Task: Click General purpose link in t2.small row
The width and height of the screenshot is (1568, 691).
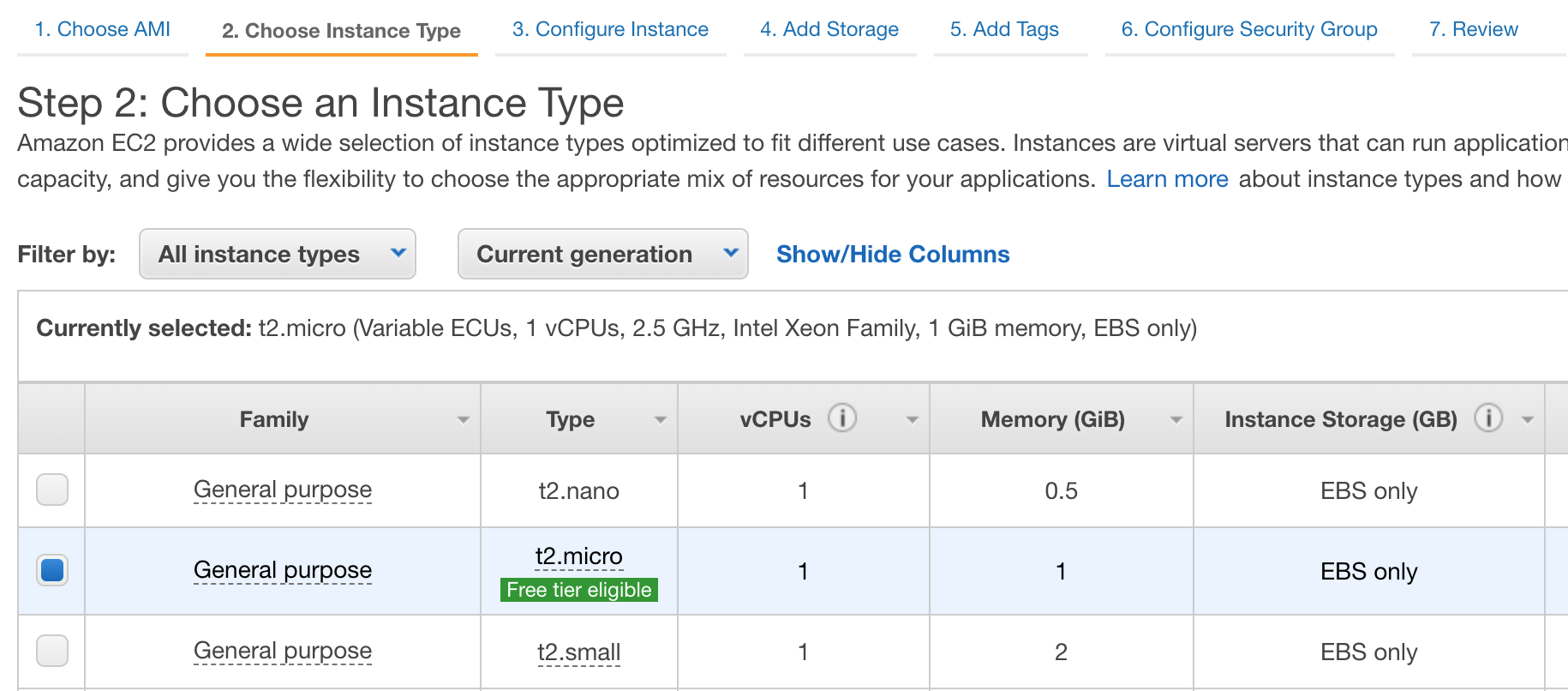Action: tap(283, 651)
